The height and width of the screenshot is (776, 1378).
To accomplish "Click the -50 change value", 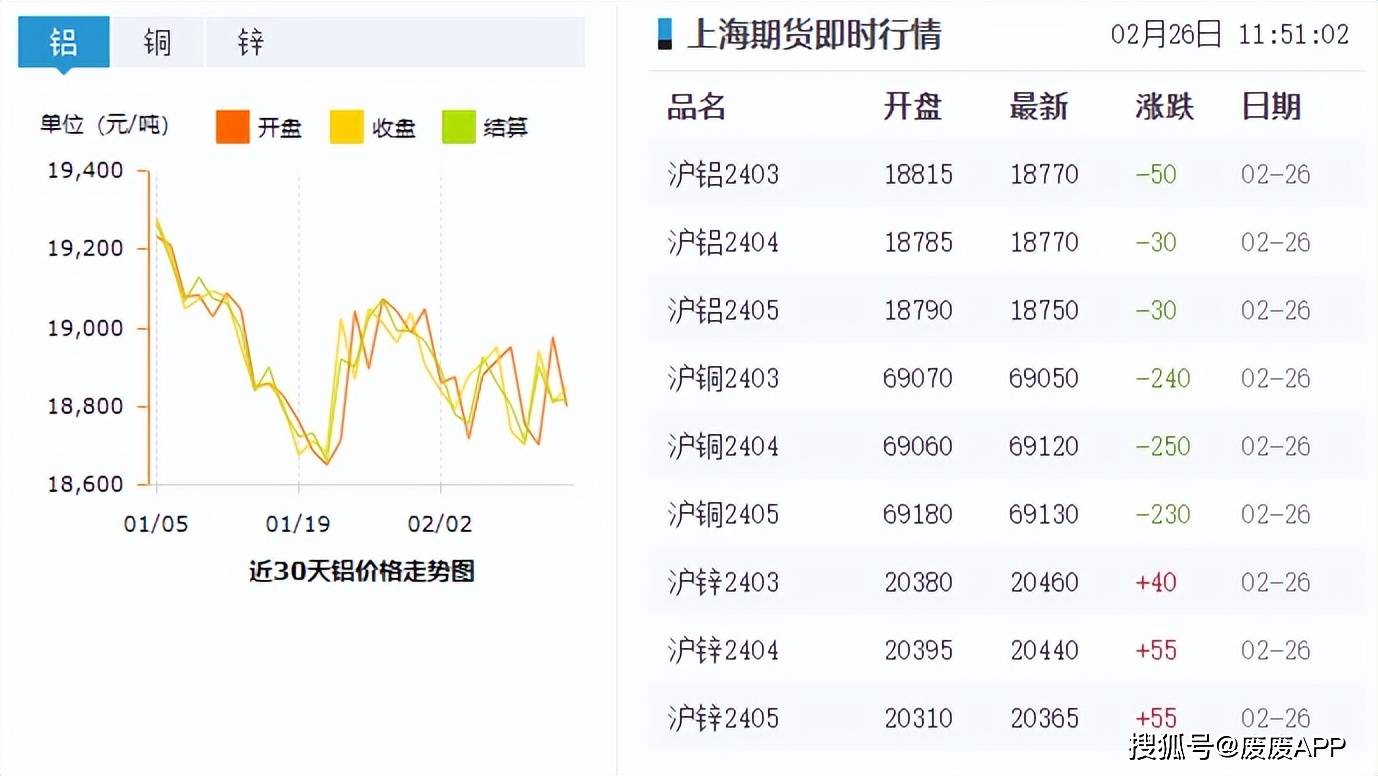I will tap(1156, 175).
